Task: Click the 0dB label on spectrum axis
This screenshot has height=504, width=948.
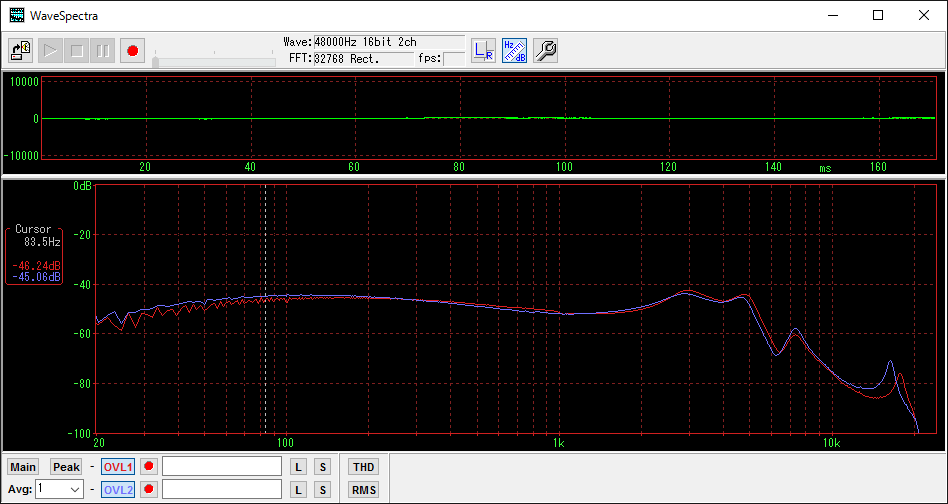Action: click(82, 186)
